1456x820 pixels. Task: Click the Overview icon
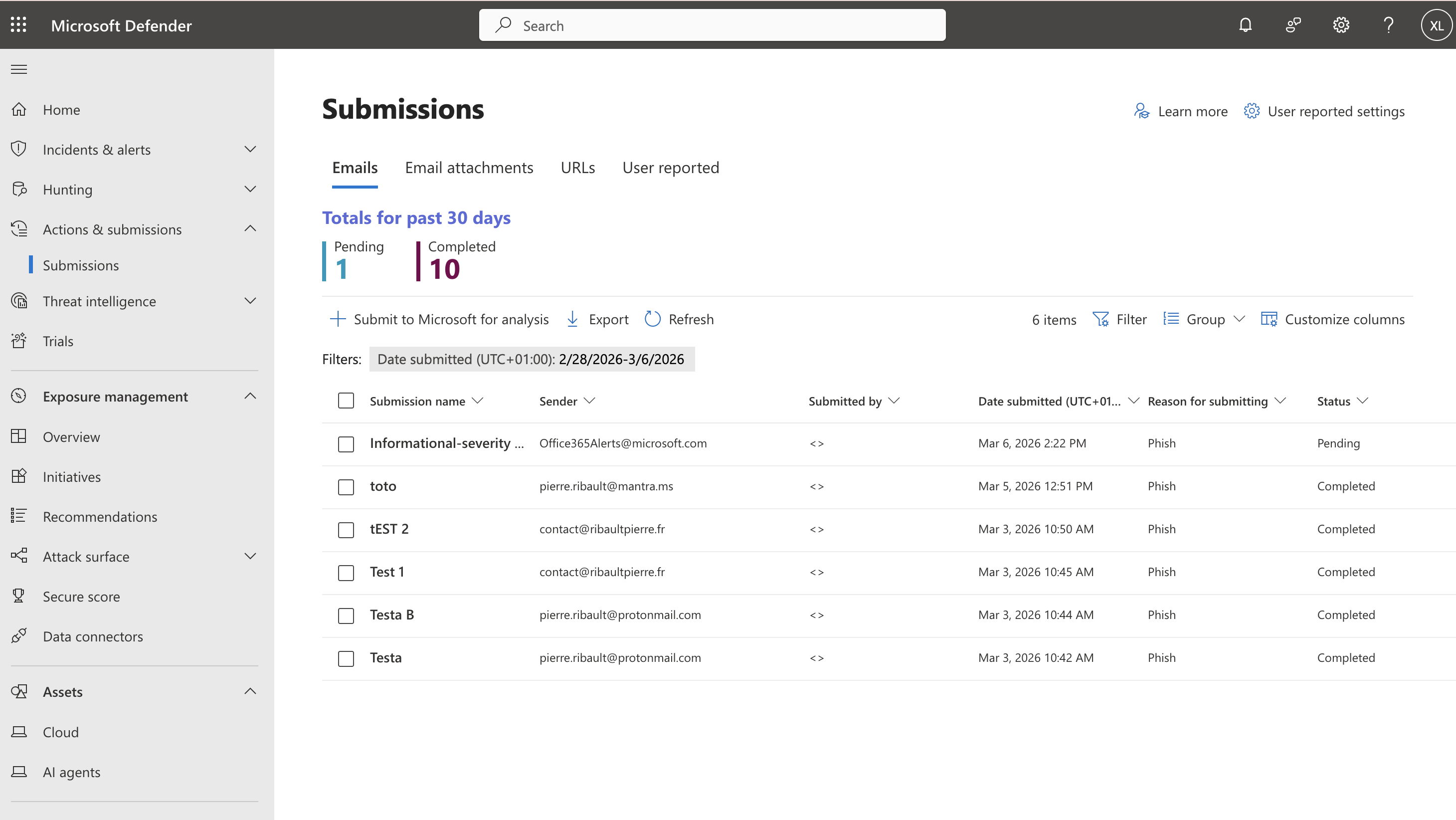(19, 436)
